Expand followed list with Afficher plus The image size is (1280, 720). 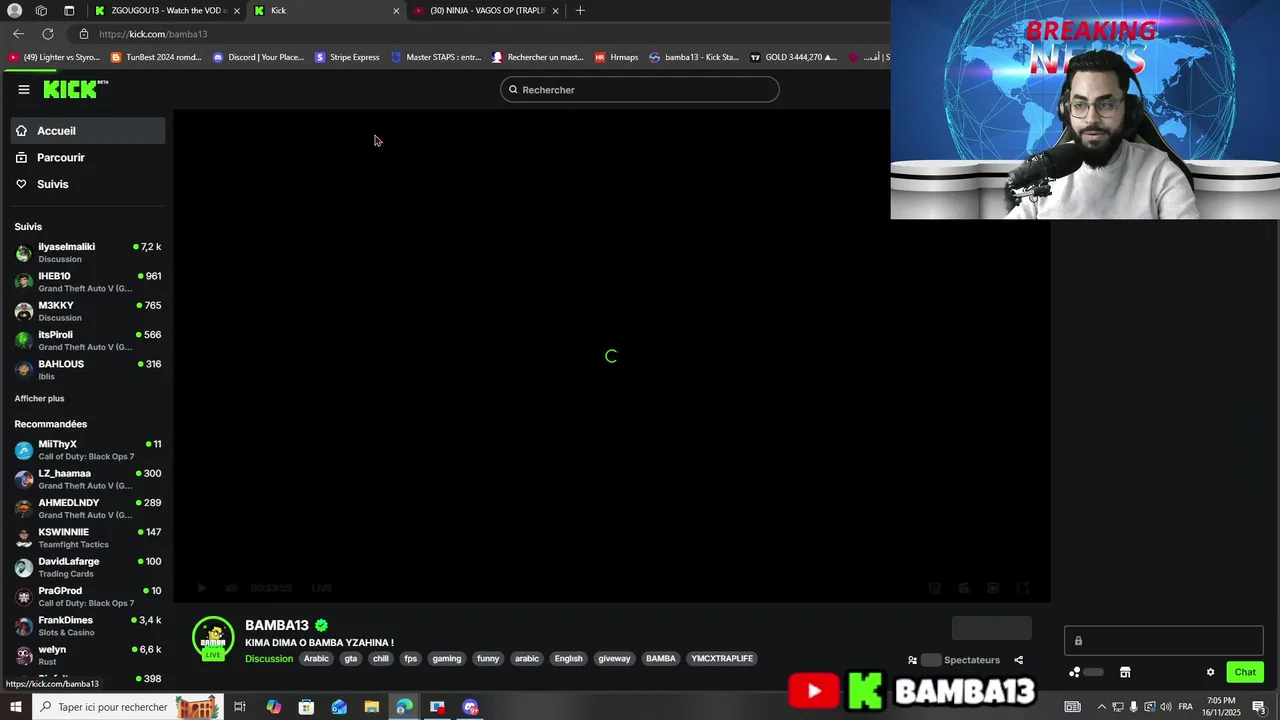point(39,398)
